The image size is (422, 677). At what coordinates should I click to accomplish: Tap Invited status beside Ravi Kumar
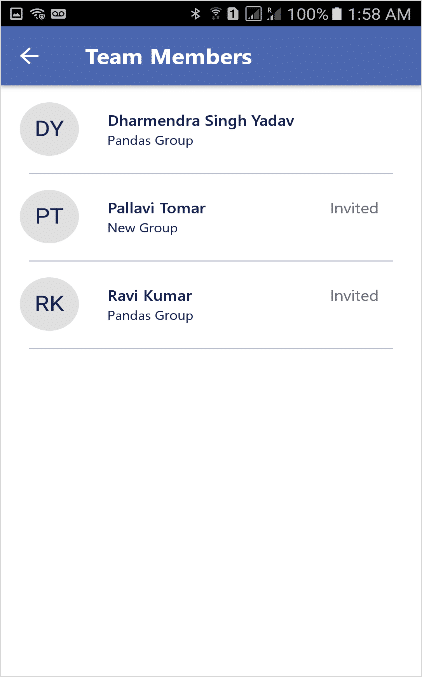354,296
